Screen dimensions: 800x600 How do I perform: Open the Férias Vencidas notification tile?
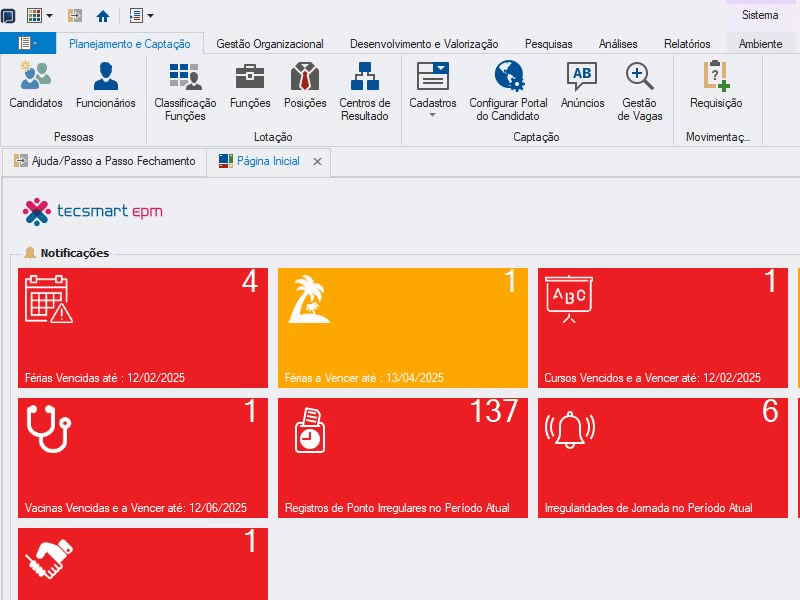[143, 328]
